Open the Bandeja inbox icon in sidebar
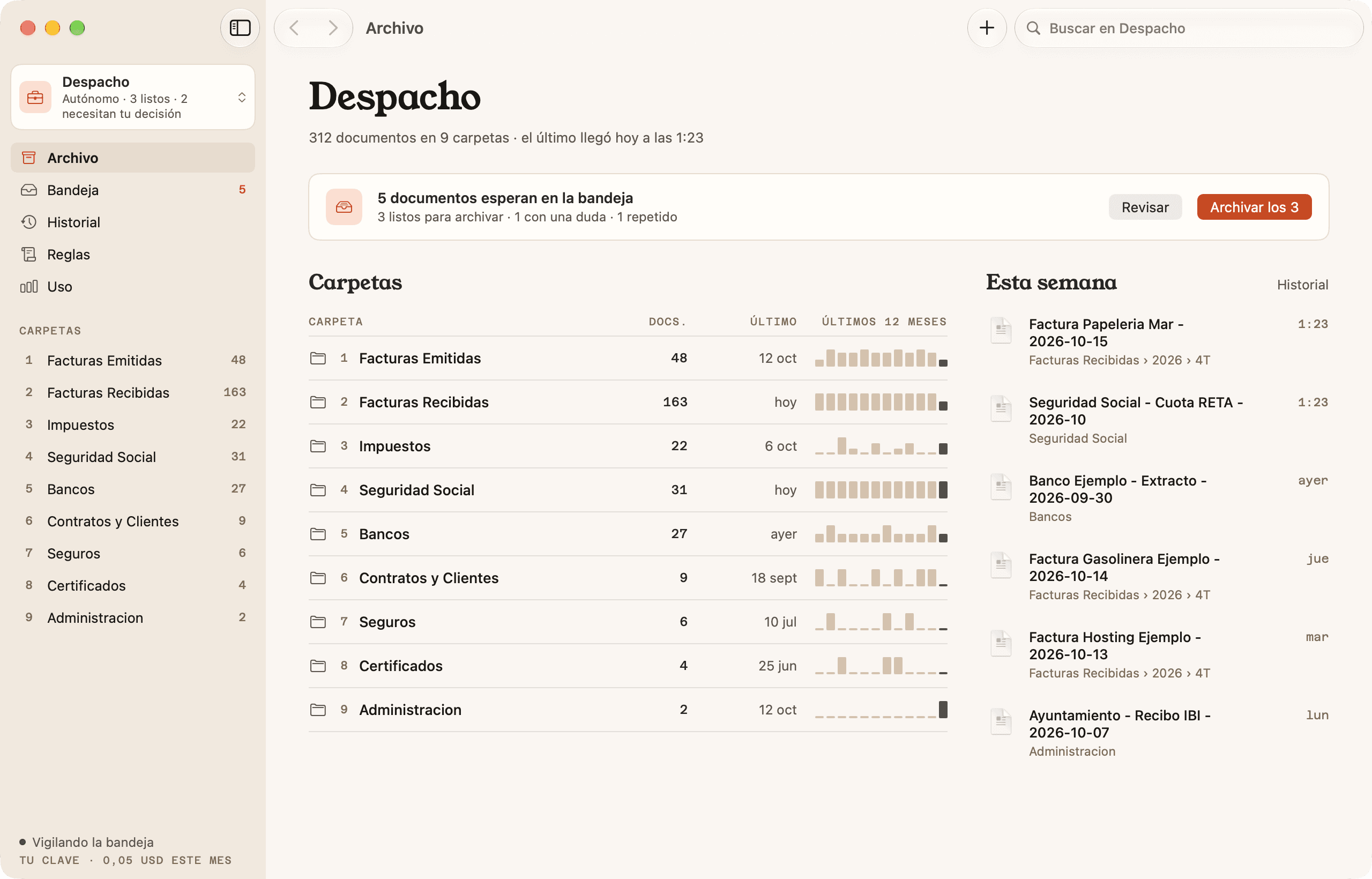 (x=28, y=190)
